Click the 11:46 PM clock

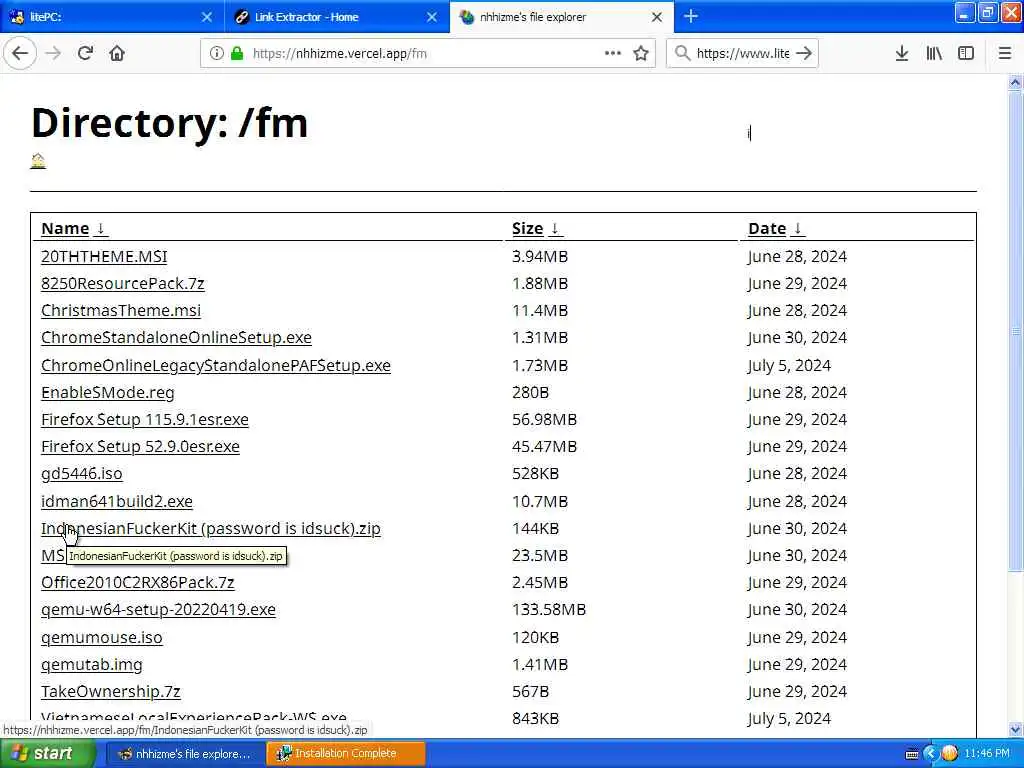[987, 754]
